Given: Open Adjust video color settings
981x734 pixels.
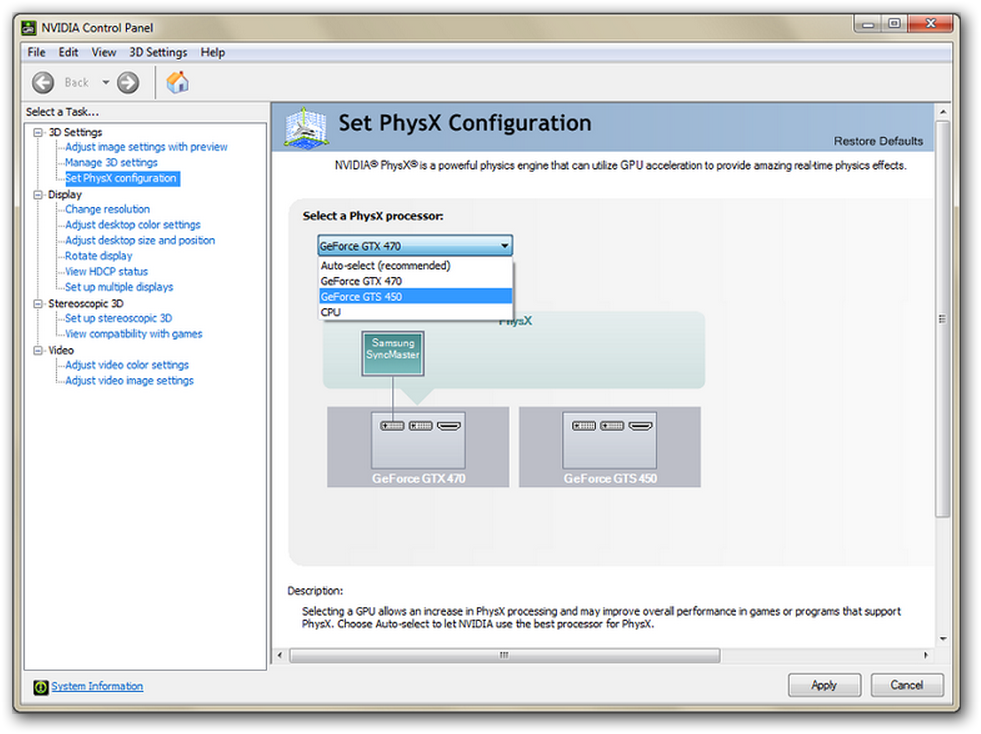Looking at the screenshot, I should (127, 365).
